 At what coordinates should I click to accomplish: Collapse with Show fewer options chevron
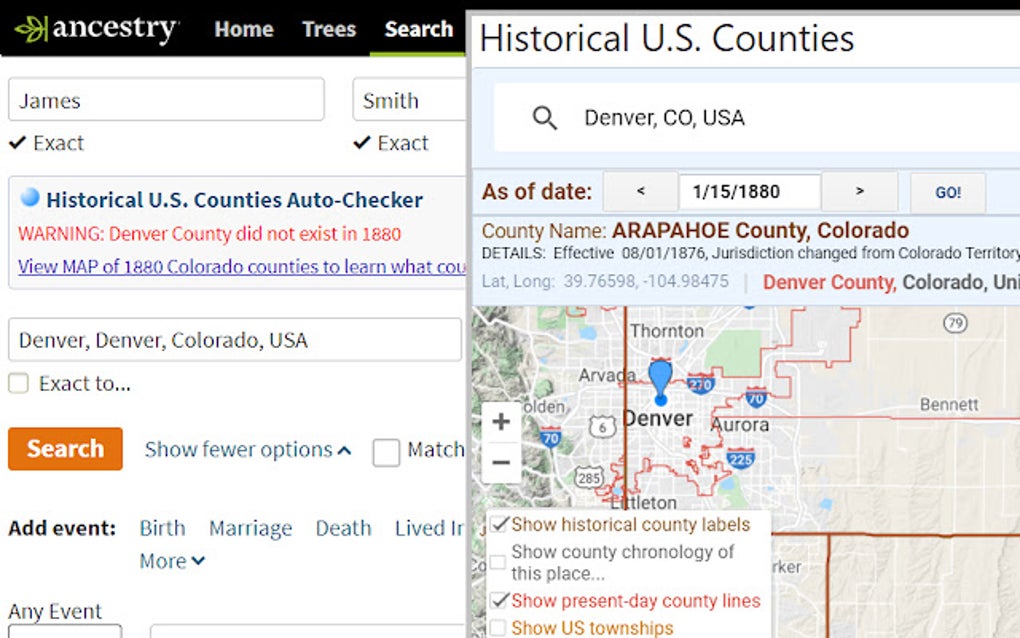point(345,450)
